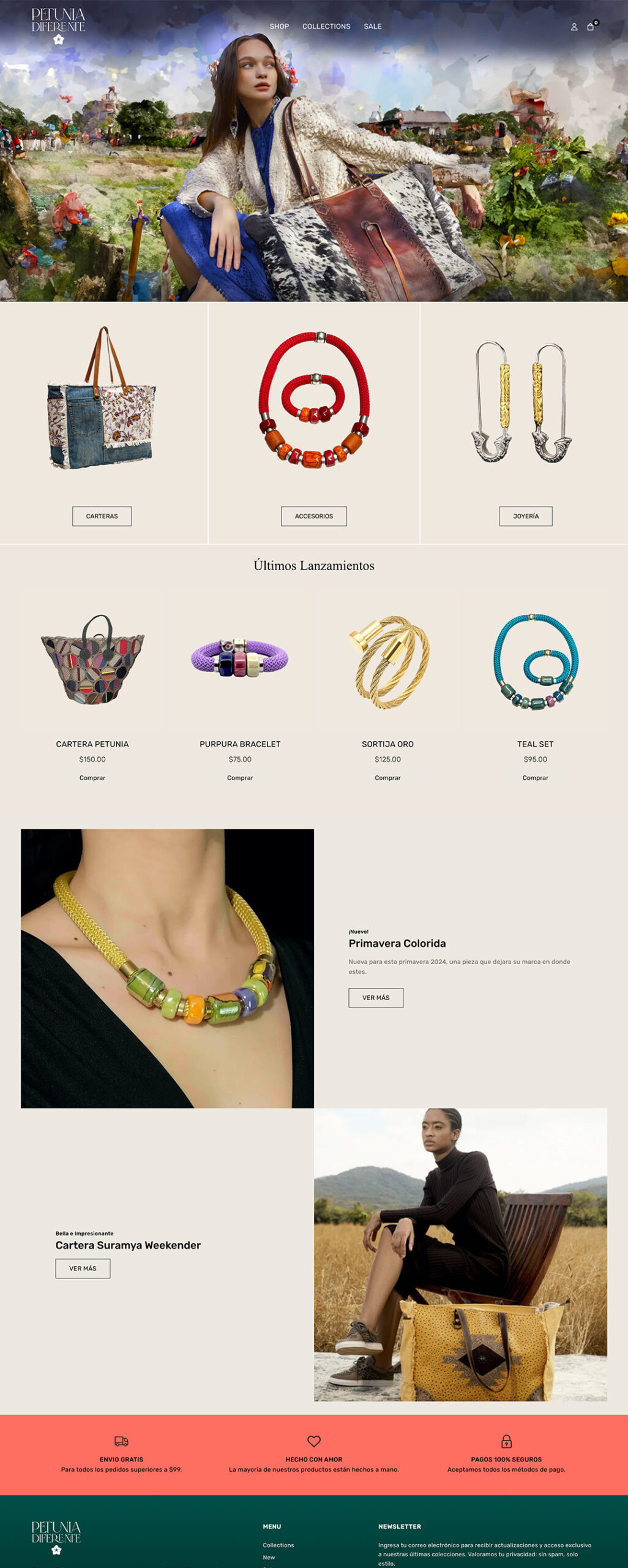Screen dimensions: 628x1568
Task: Click the Petunia Diferente footer logo
Action: (x=56, y=1537)
